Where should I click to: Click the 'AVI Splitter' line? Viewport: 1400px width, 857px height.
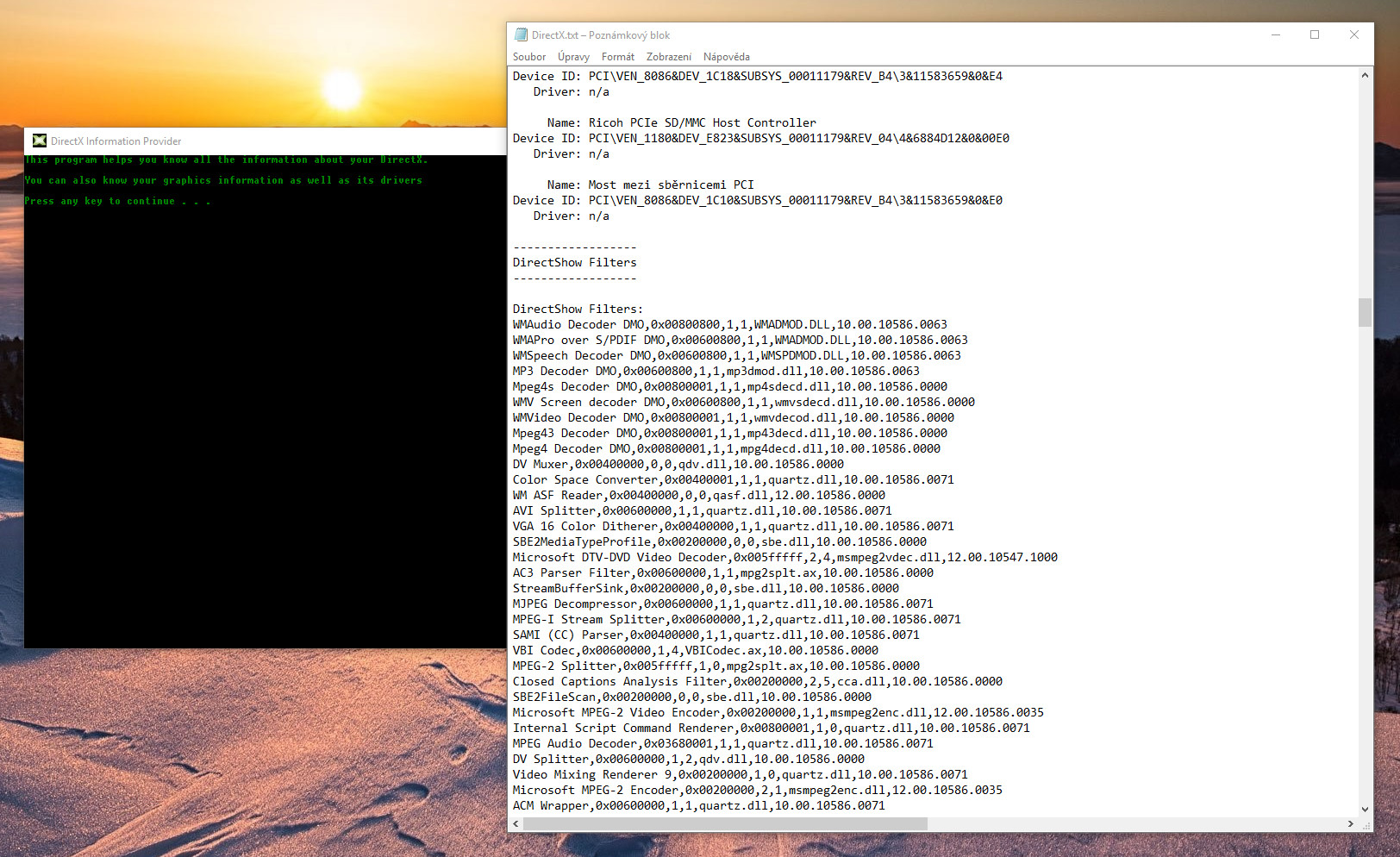[x=702, y=510]
